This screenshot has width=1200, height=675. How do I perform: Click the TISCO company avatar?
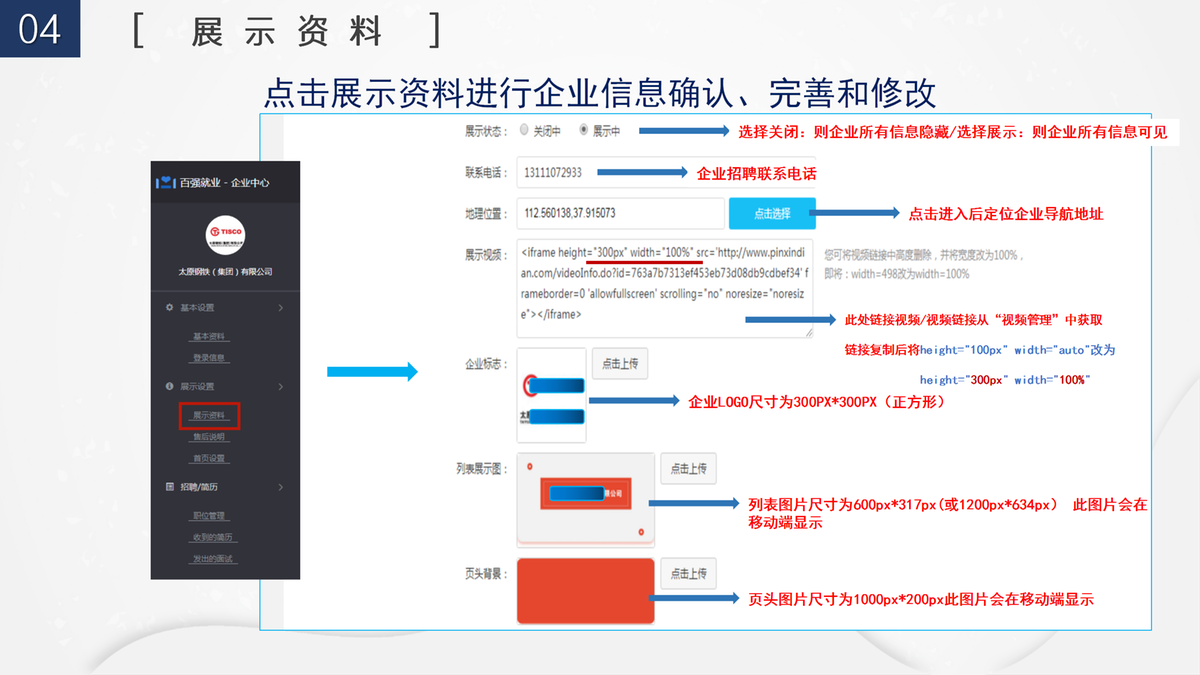coord(225,235)
